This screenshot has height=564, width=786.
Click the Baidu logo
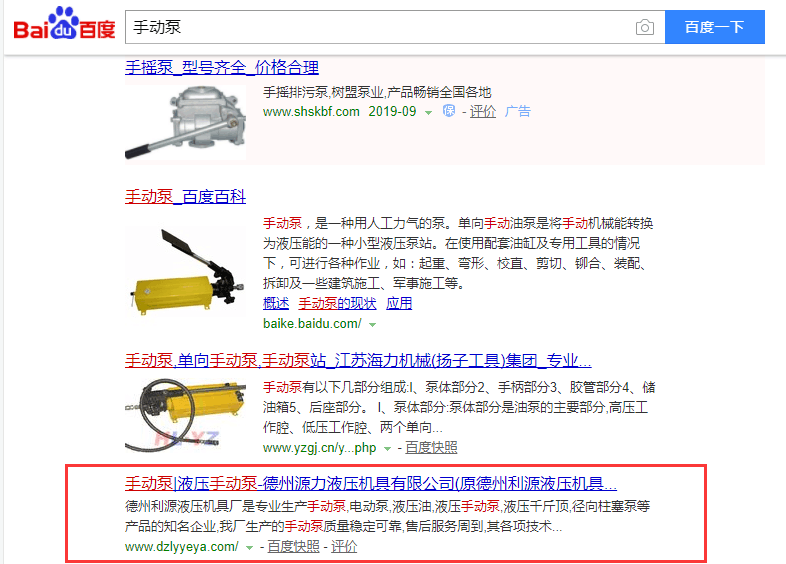click(x=64, y=24)
